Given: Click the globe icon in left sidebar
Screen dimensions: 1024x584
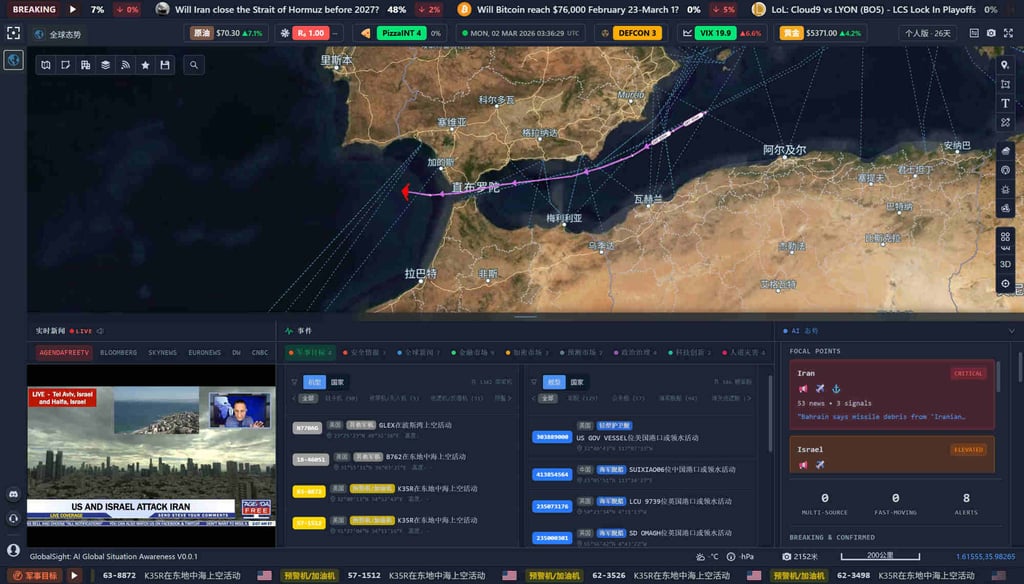Looking at the screenshot, I should 13,60.
